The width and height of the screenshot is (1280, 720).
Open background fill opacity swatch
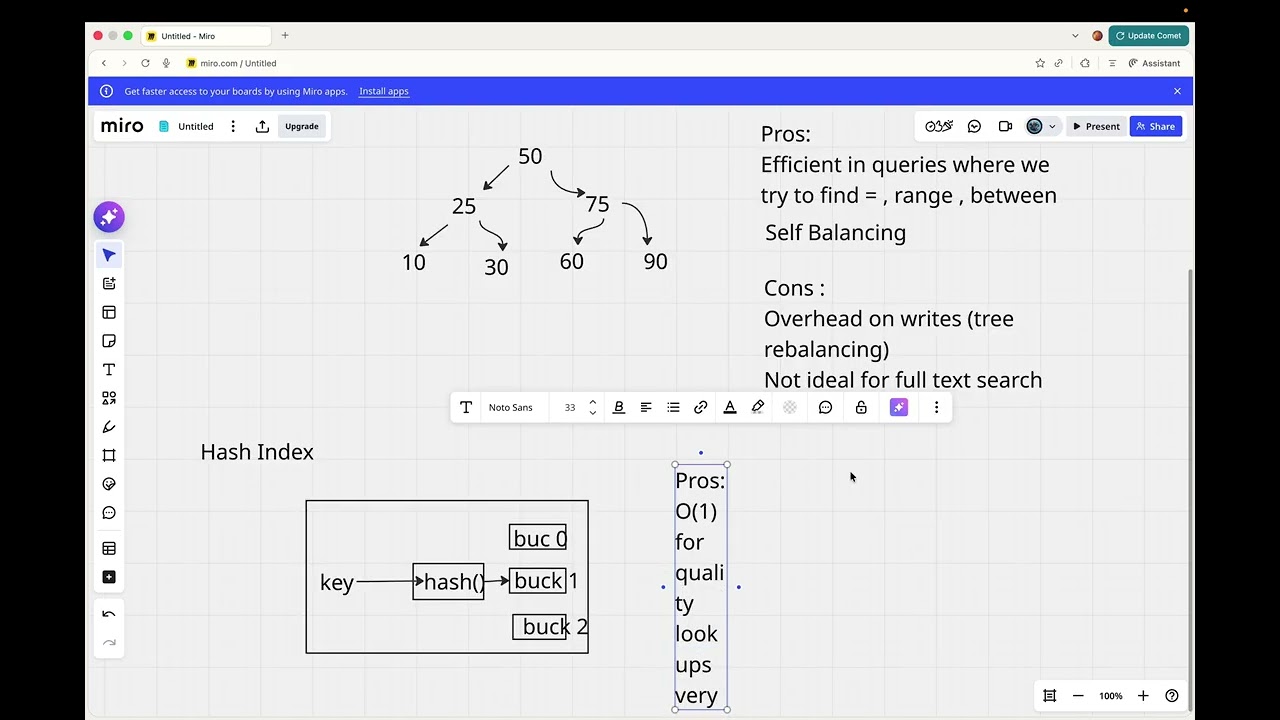coord(790,407)
